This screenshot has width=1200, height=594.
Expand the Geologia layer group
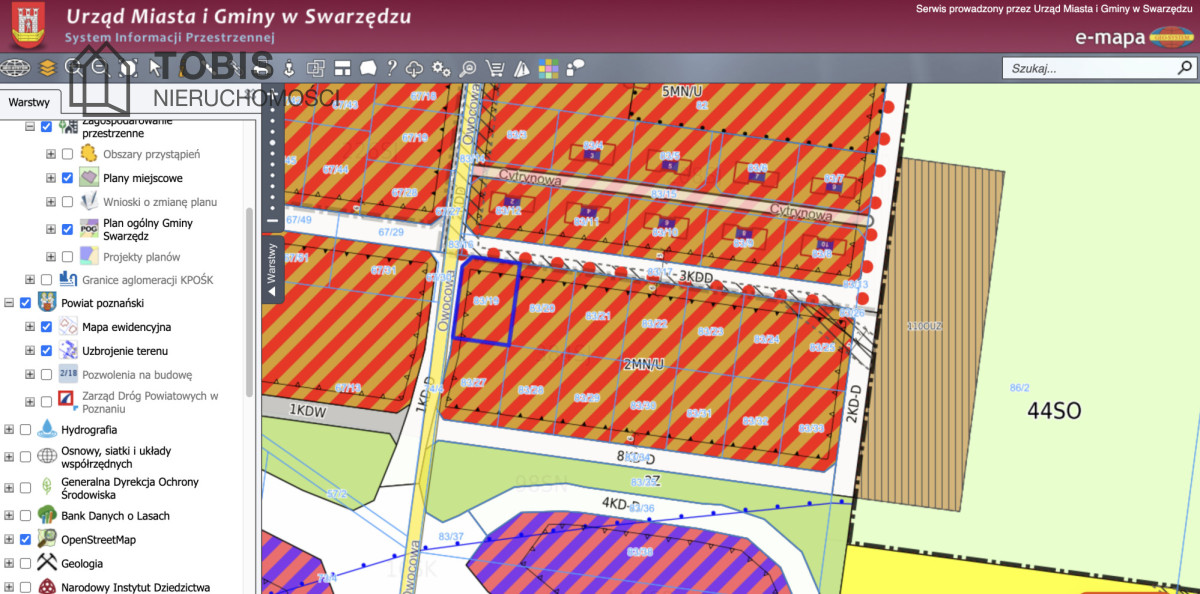pos(9,564)
